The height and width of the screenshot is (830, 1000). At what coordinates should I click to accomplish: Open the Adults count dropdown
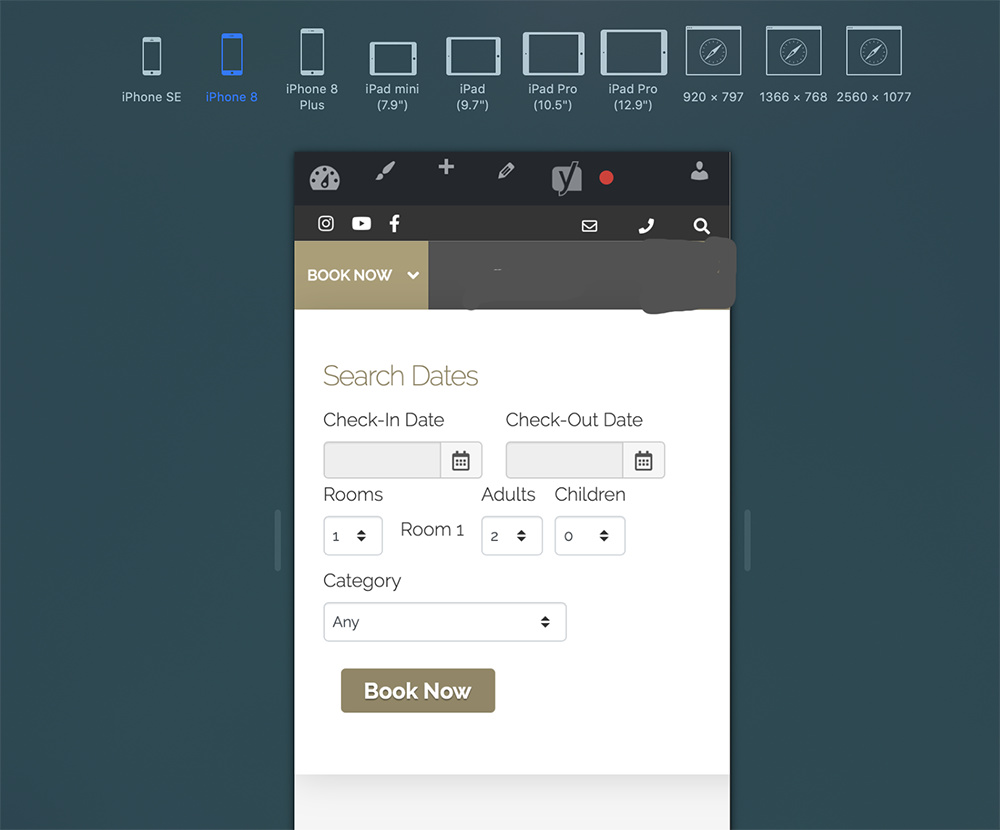coord(511,536)
